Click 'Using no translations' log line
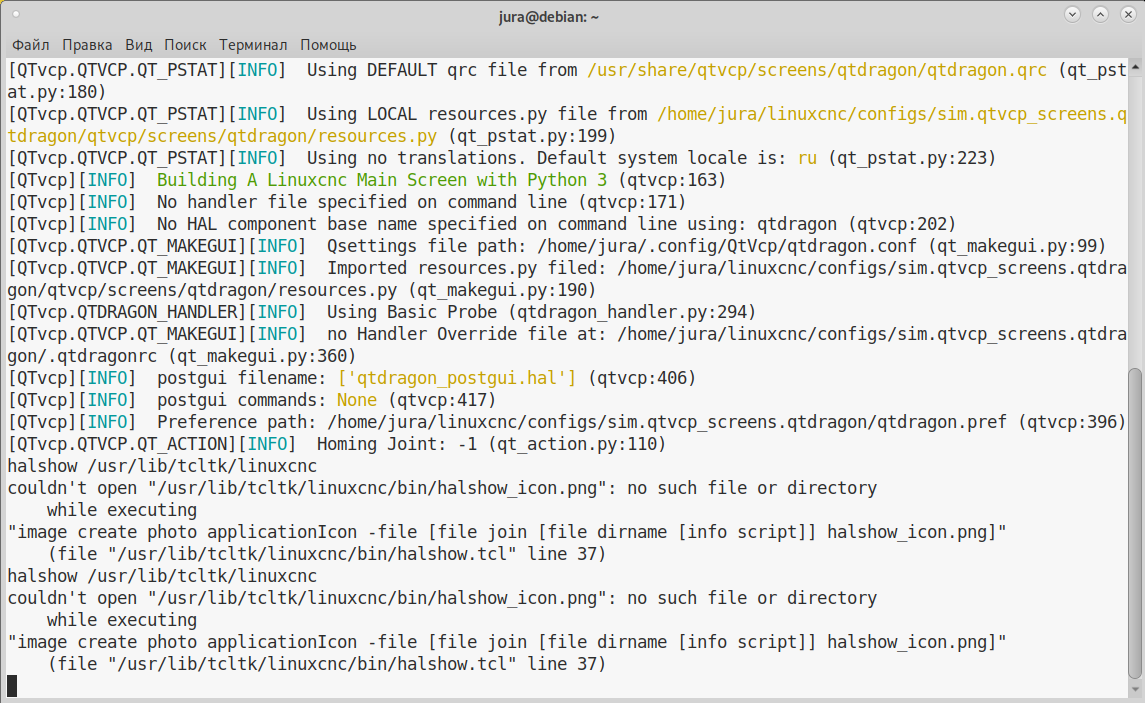Viewport: 1145px width, 703px height. click(x=502, y=158)
